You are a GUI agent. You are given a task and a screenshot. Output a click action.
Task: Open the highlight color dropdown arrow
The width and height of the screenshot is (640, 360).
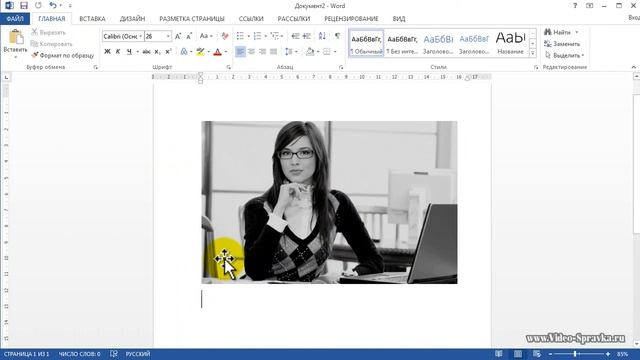pyautogui.click(x=209, y=52)
